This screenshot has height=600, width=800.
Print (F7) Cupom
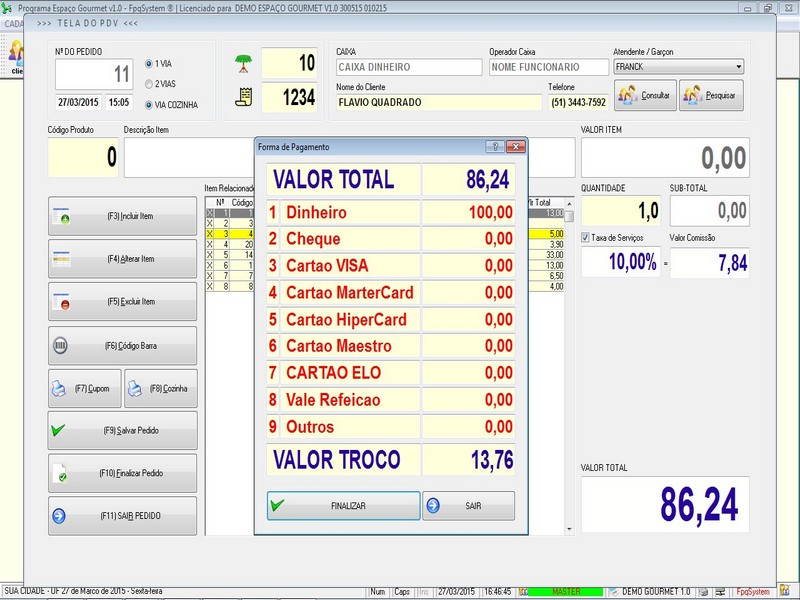coord(85,389)
